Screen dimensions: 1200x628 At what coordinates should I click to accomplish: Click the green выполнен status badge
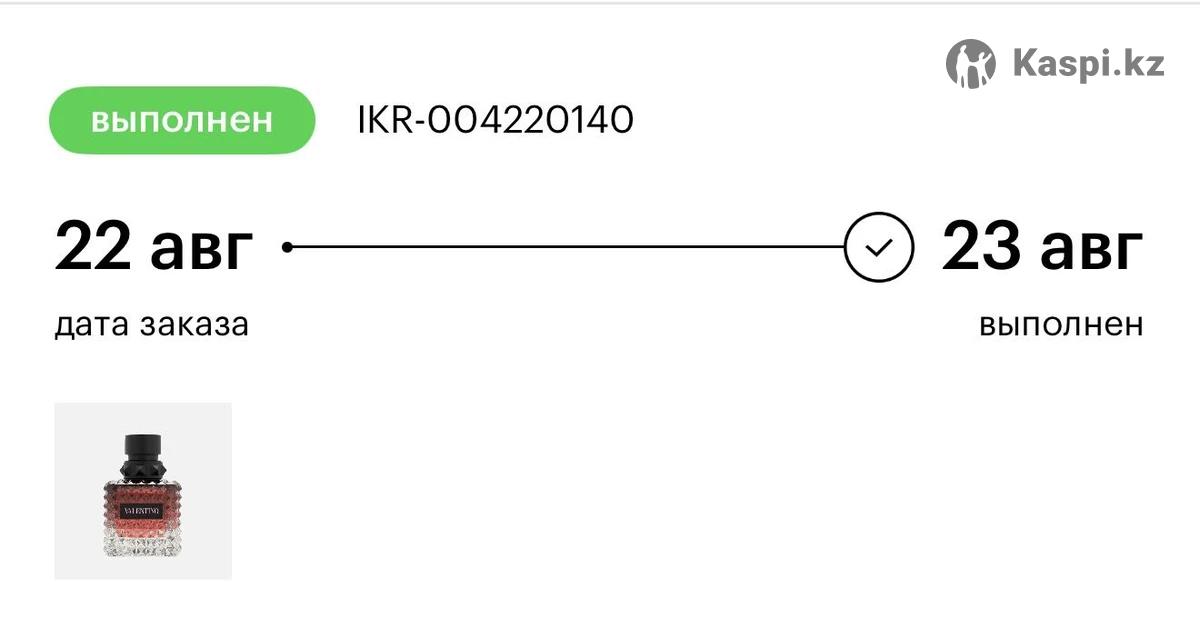click(182, 120)
